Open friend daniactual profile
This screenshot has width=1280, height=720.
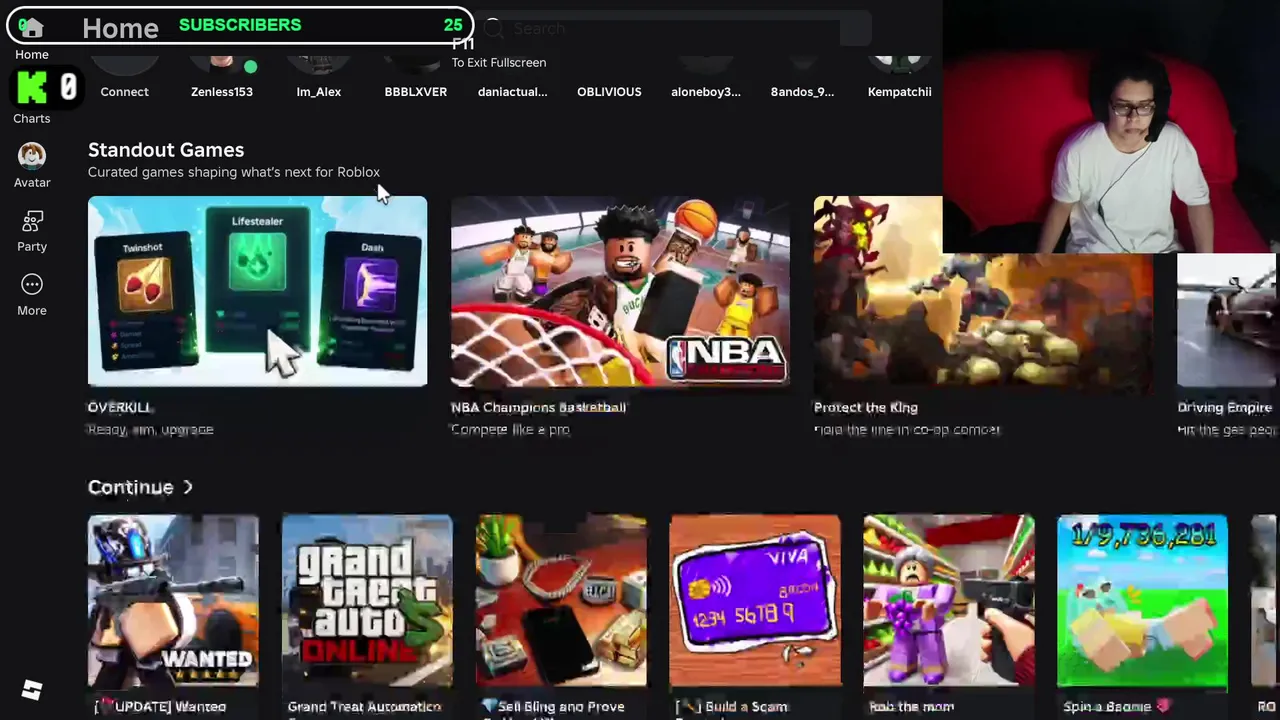tap(512, 76)
